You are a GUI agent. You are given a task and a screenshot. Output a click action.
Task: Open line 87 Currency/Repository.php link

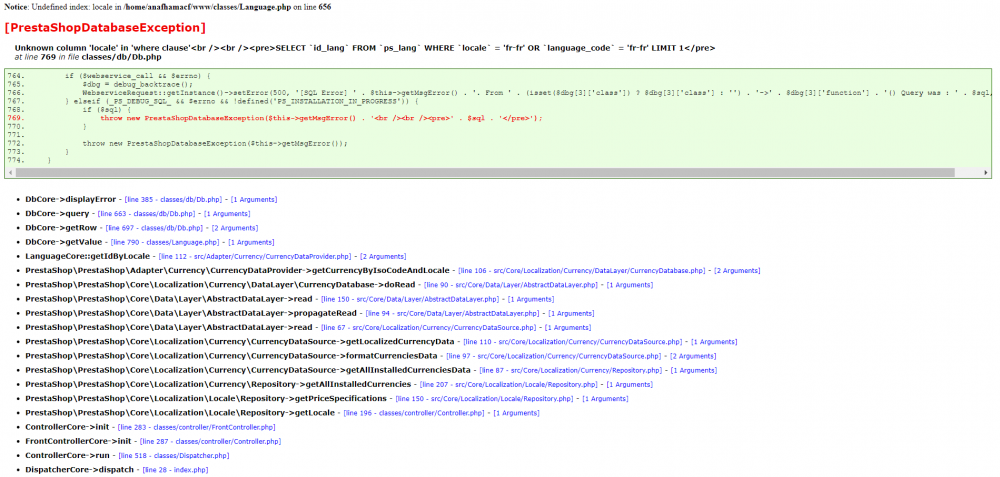point(571,370)
